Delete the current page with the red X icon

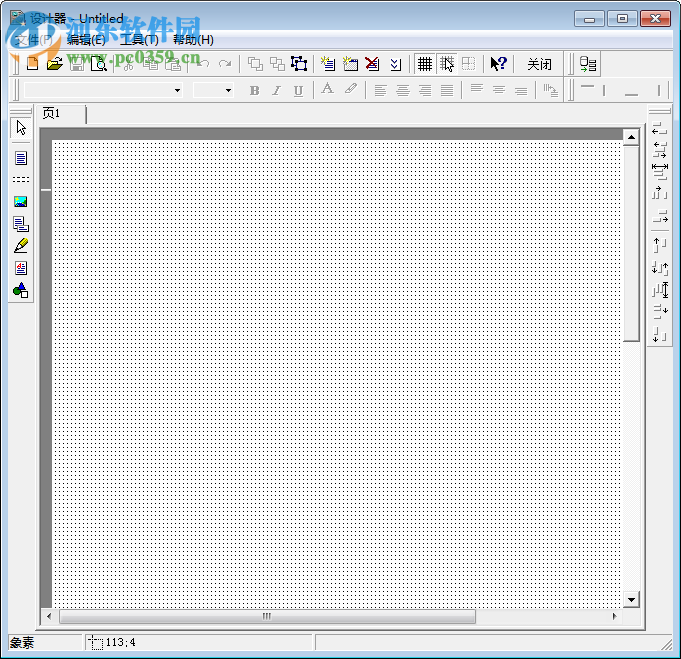point(372,64)
